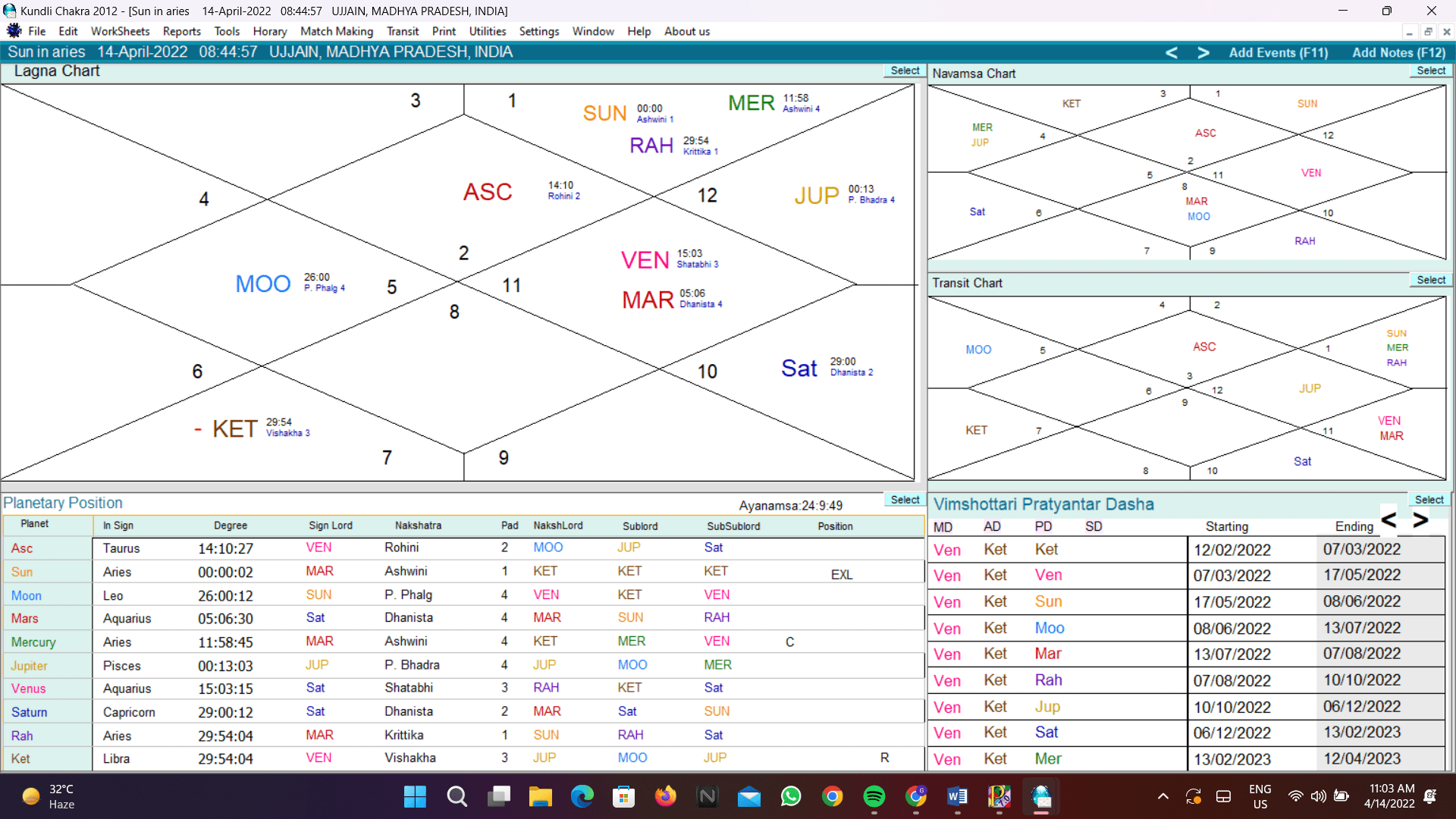
Task: Select the Moon row in Planetary Position
Action: (x=27, y=595)
